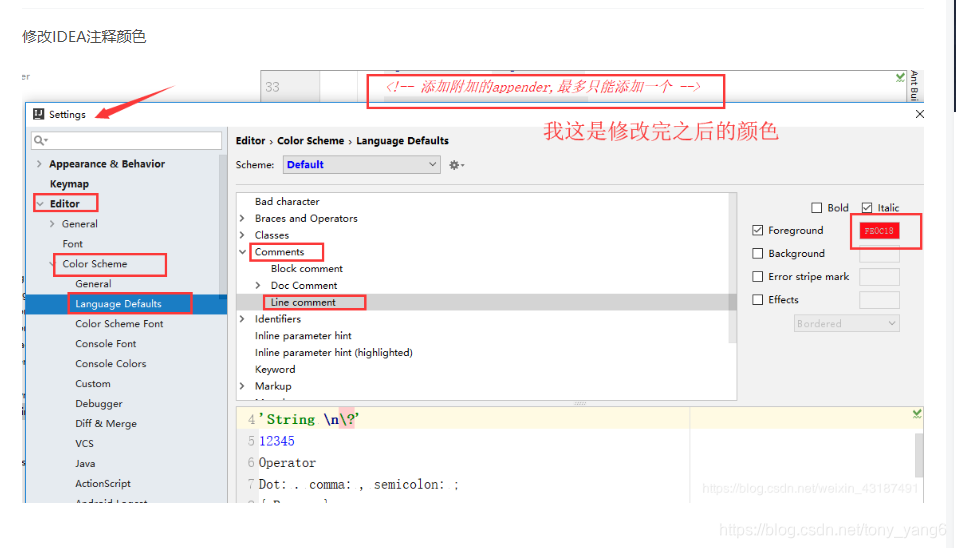
Task: Open Color Scheme Font settings
Action: click(x=120, y=324)
